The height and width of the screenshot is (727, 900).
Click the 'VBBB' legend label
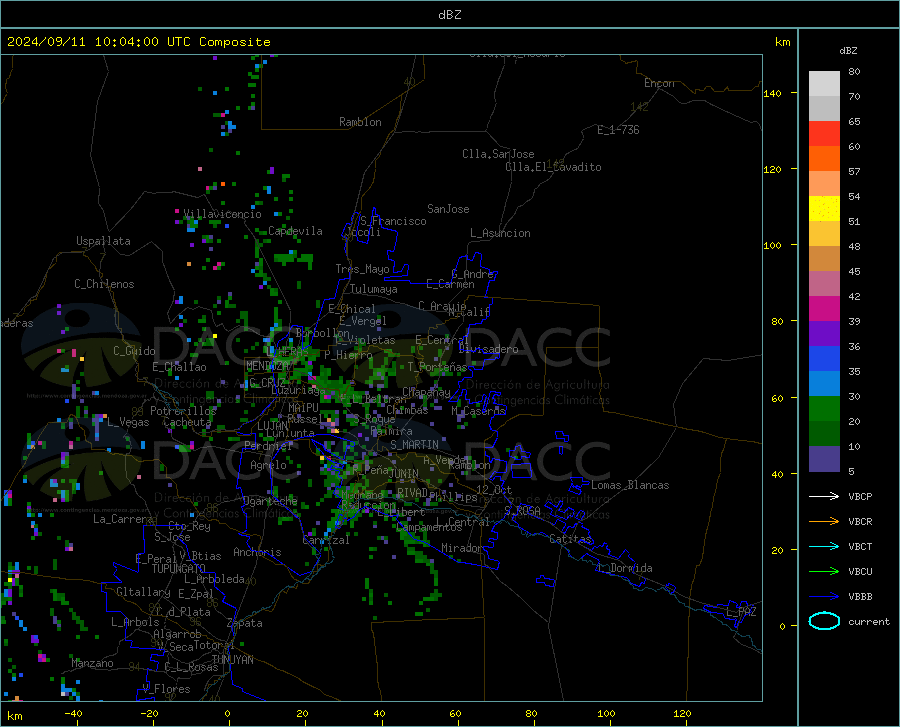pos(860,597)
